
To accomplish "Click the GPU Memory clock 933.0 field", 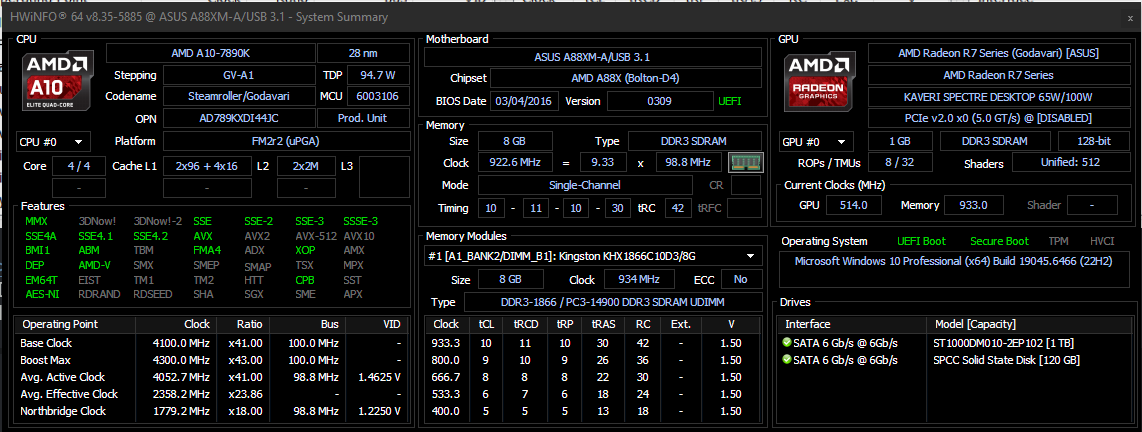I will [972, 205].
